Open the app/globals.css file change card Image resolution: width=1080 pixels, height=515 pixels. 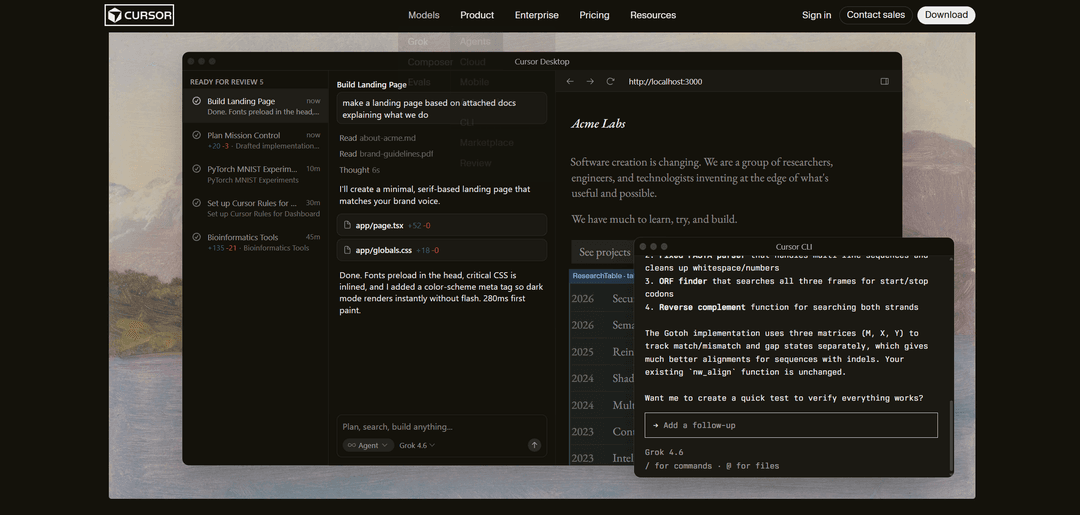tap(442, 250)
